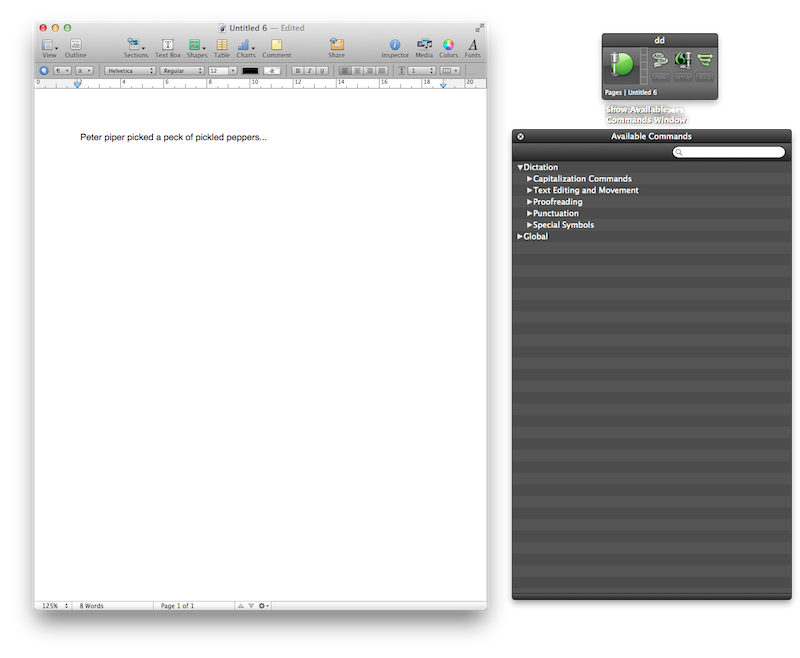Click the text background color swatch
Image resolution: width=800 pixels, height=658 pixels.
(272, 70)
